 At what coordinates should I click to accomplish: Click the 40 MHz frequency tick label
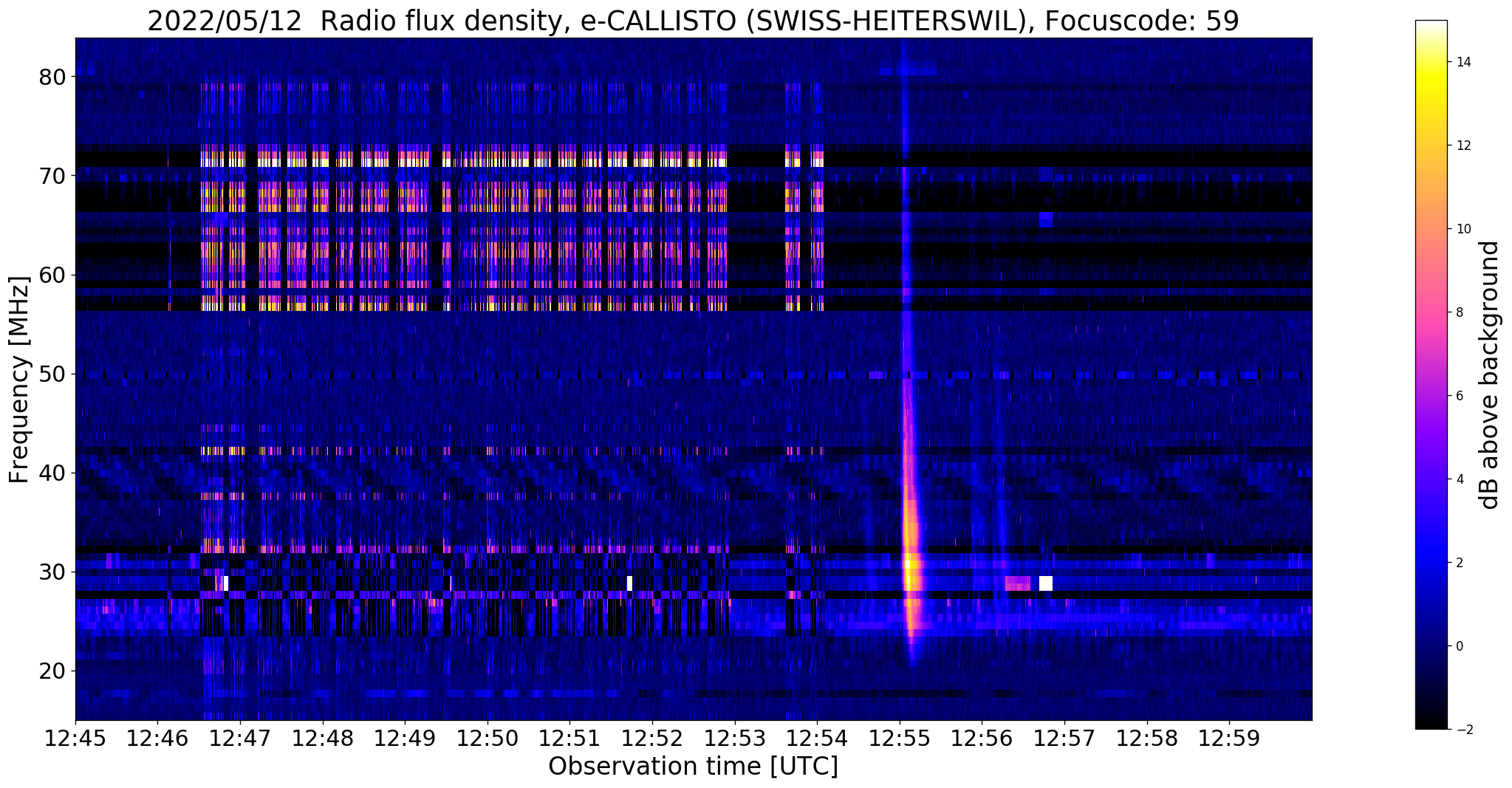(x=52, y=473)
